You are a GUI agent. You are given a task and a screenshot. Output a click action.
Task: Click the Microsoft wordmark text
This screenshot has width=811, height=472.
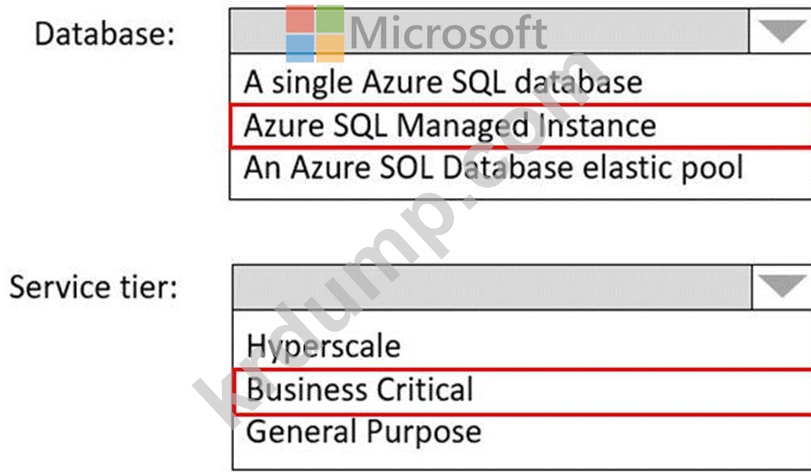pyautogui.click(x=448, y=33)
